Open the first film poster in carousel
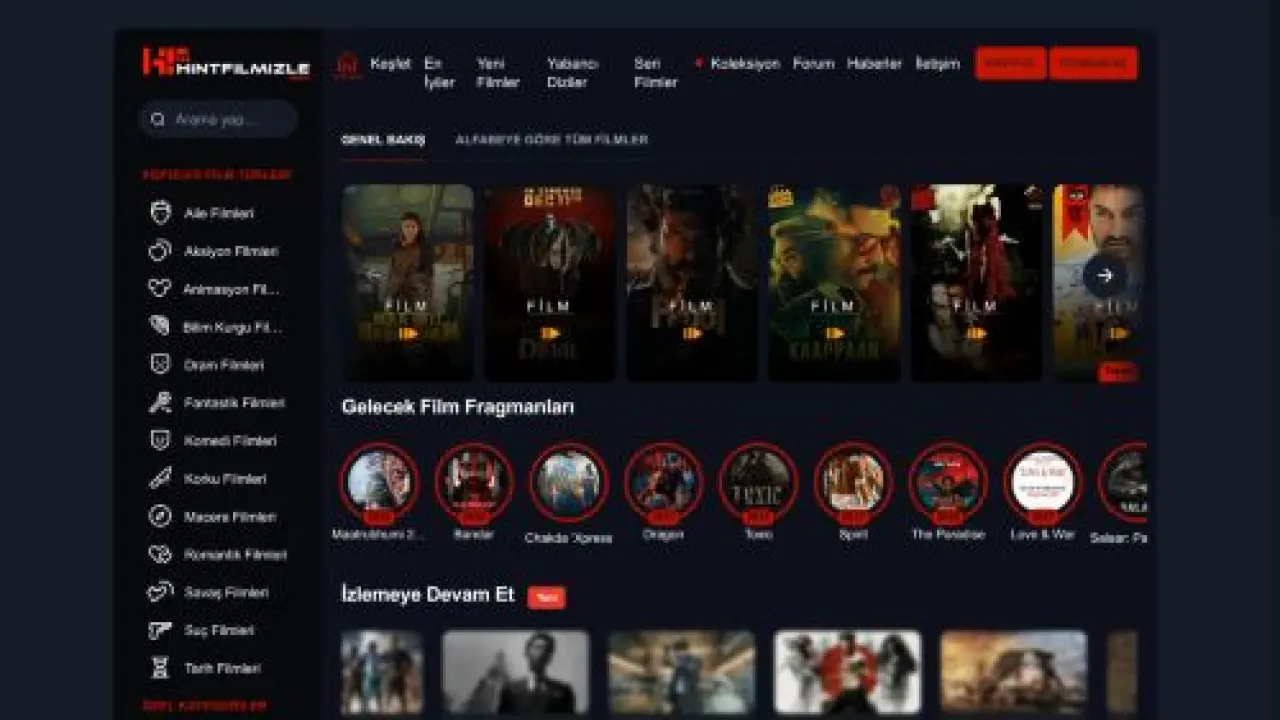This screenshot has height=720, width=1280. pyautogui.click(x=408, y=282)
